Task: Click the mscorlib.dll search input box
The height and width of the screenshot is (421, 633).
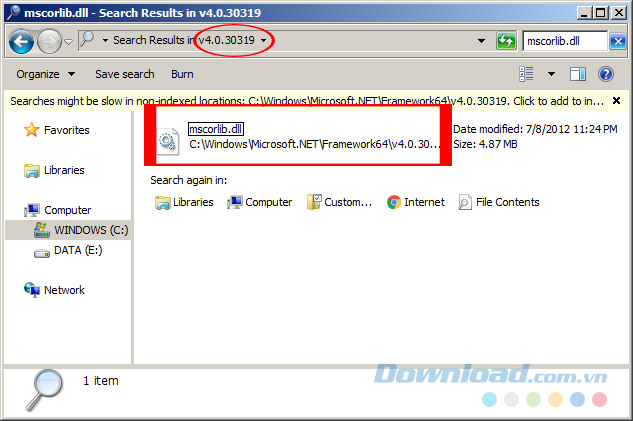Action: (565, 41)
